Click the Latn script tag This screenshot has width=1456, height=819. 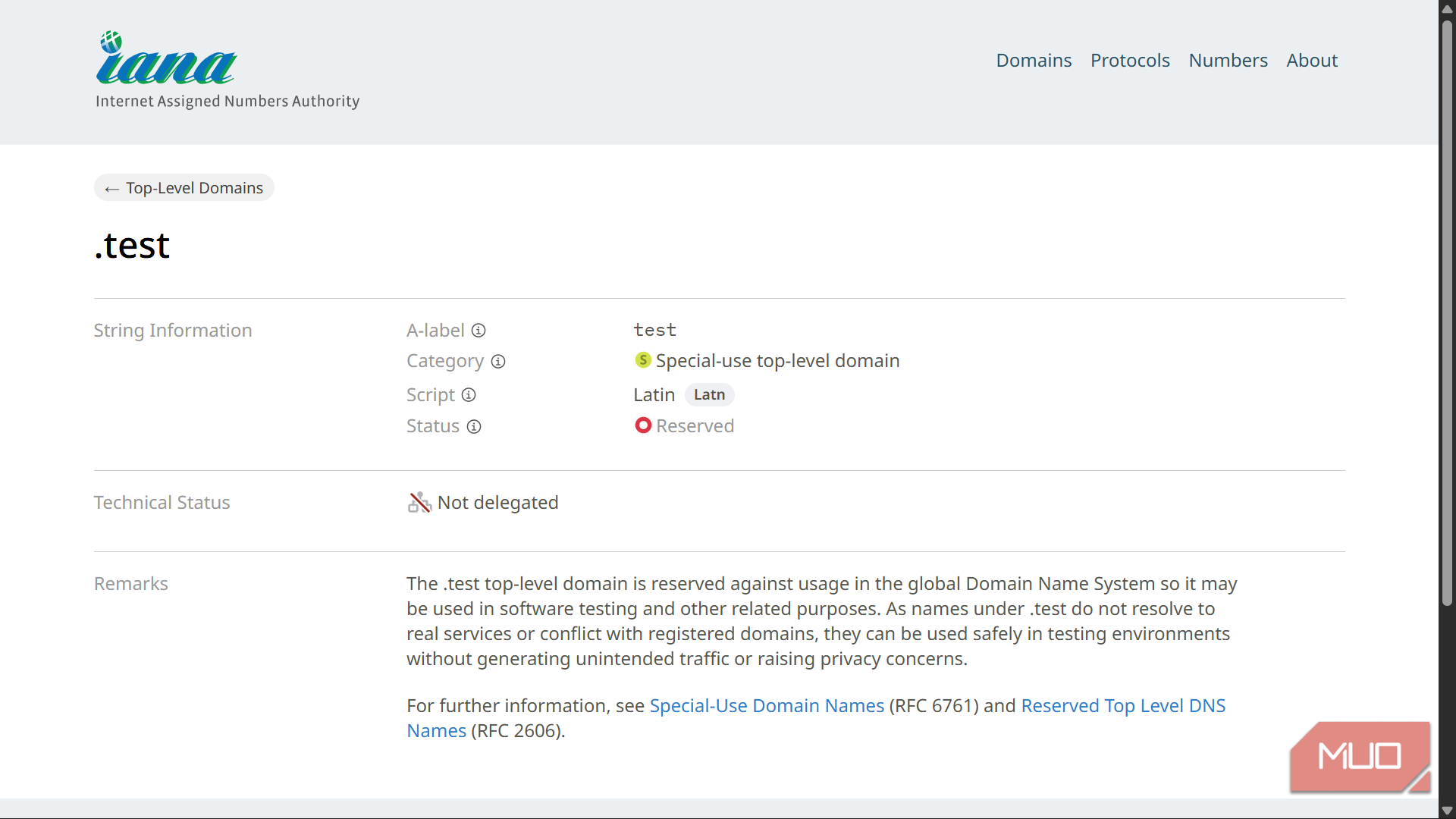709,394
